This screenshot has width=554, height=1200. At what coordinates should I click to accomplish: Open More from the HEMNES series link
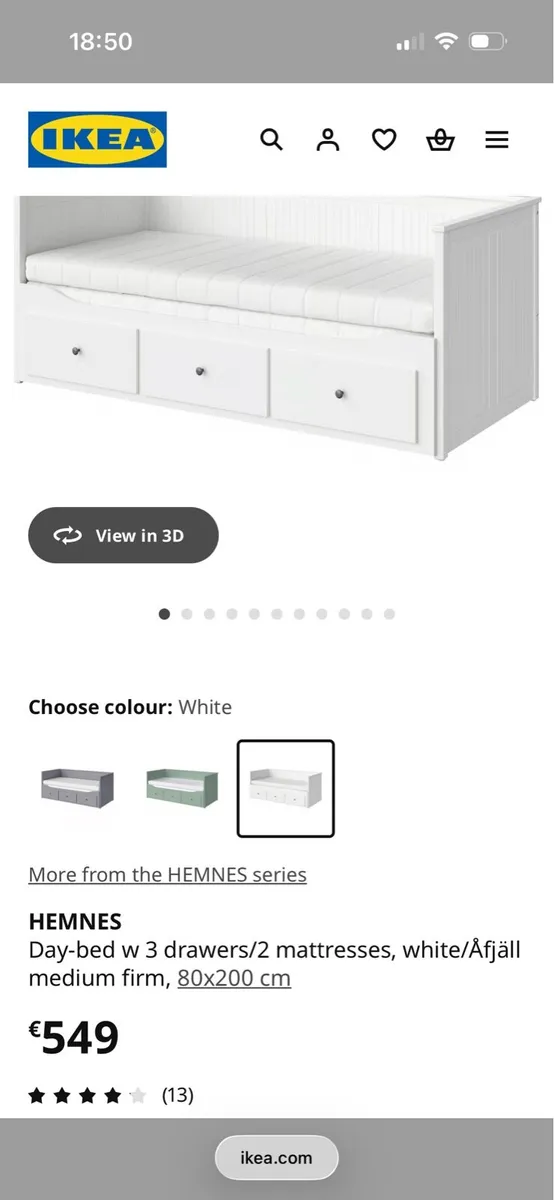point(167,875)
